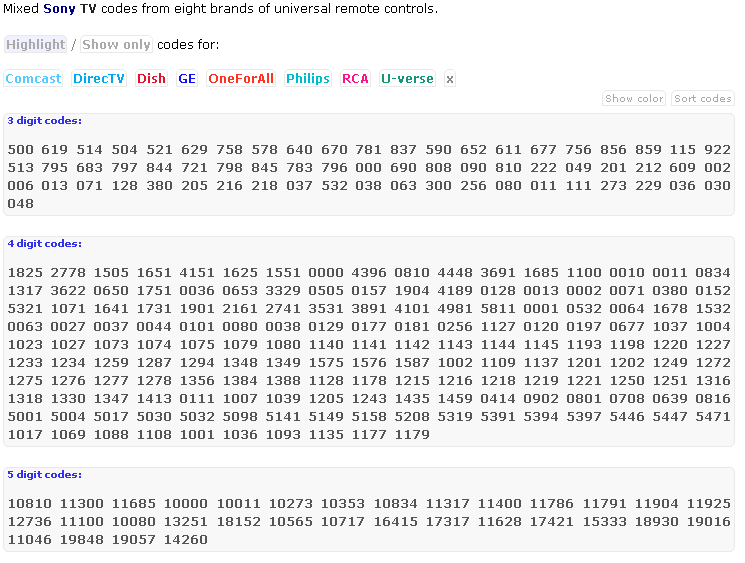Select 3-digit code 000
The image size is (745, 563).
[x=369, y=168]
